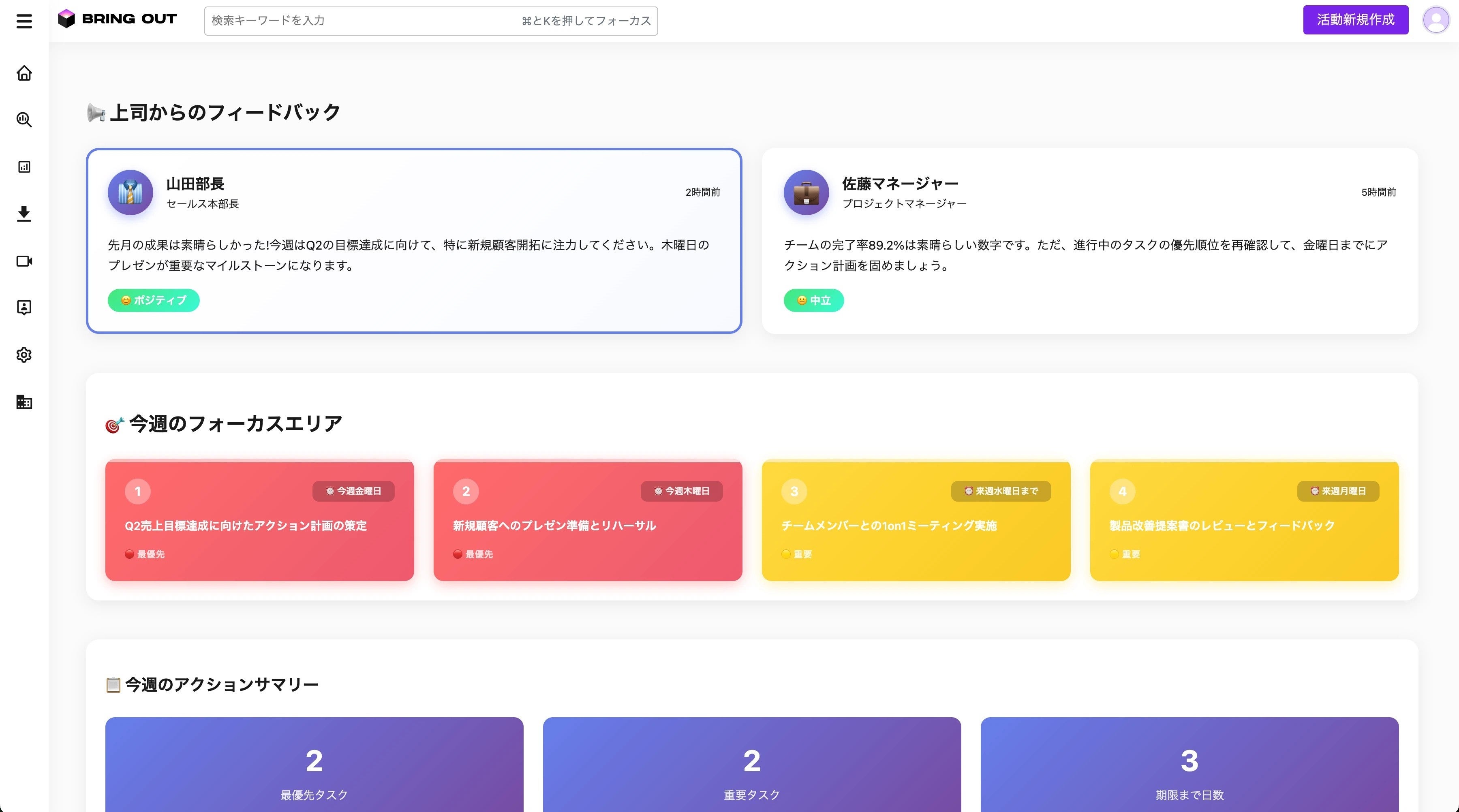Click the BRING OUT logo
This screenshot has height=812, width=1459.
[117, 19]
